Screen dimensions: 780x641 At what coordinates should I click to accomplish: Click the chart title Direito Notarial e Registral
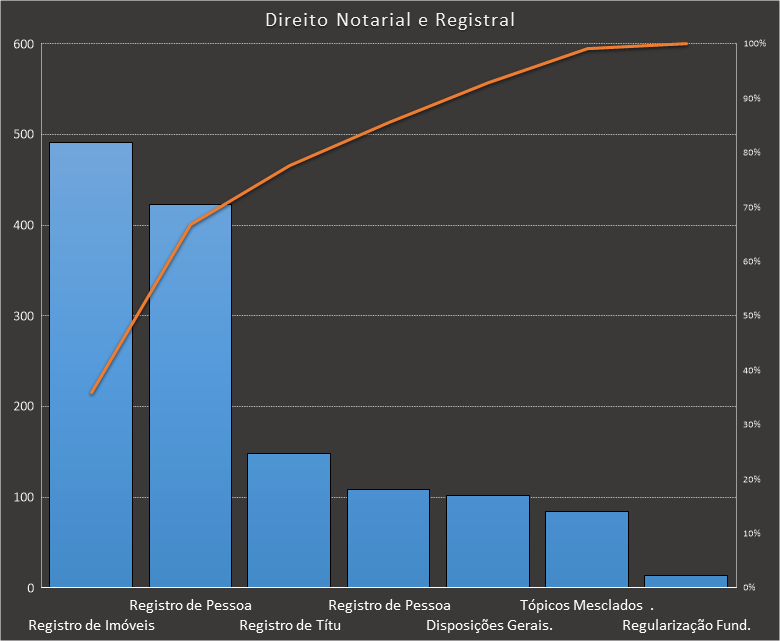click(390, 20)
